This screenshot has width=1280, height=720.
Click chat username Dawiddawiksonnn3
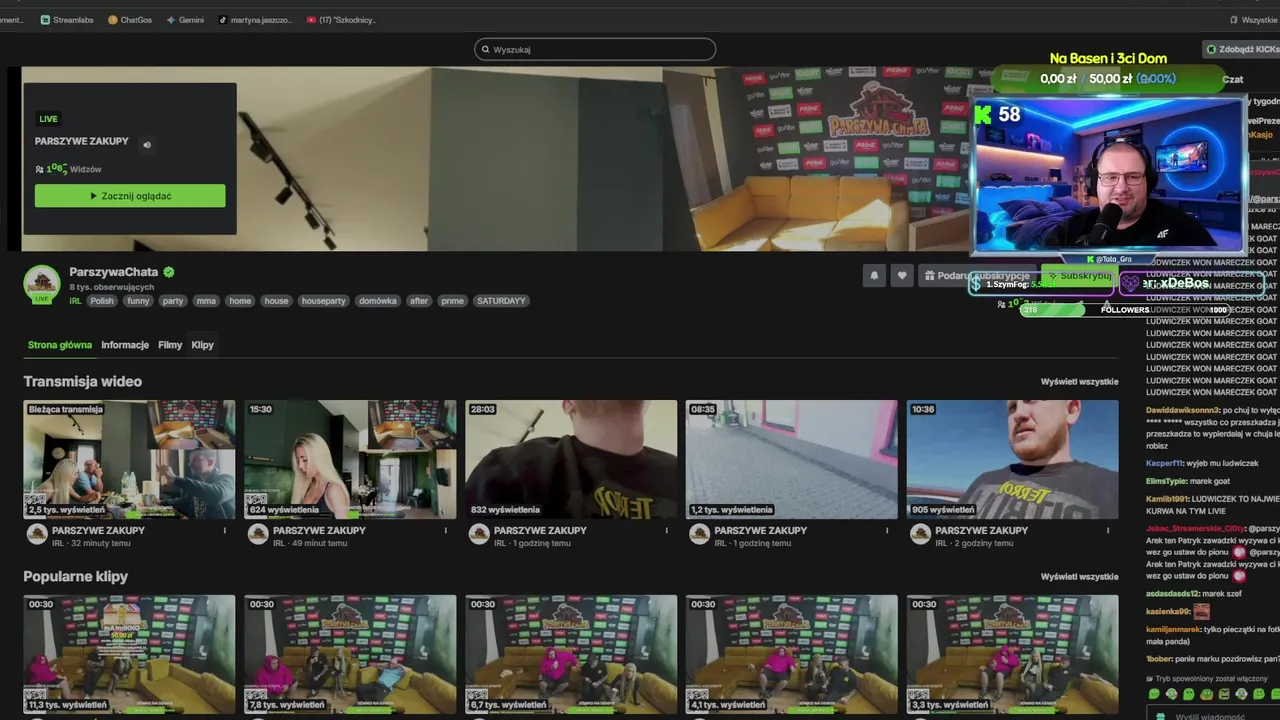pyautogui.click(x=1183, y=410)
